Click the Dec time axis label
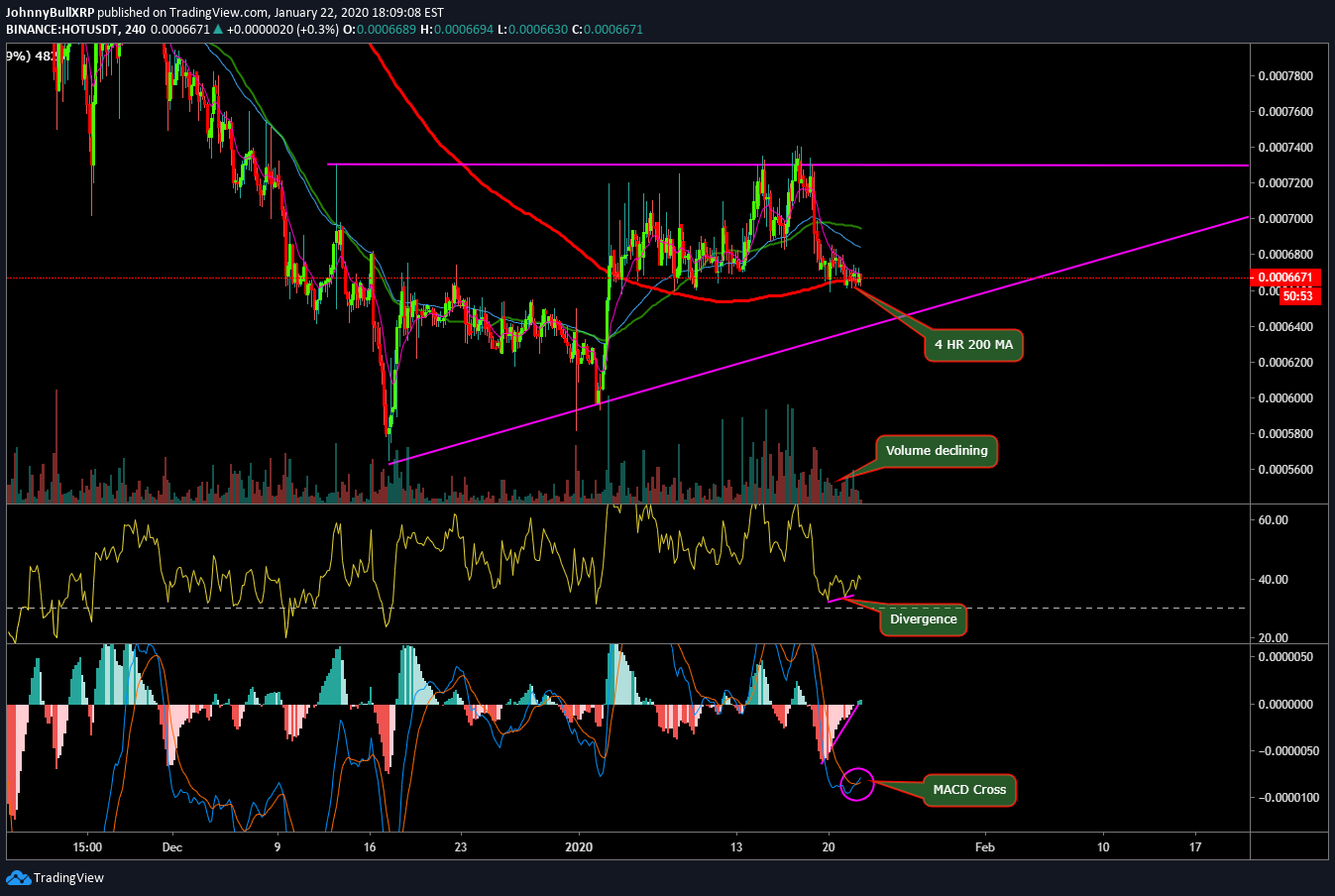This screenshot has height=896, width=1335. click(x=172, y=847)
